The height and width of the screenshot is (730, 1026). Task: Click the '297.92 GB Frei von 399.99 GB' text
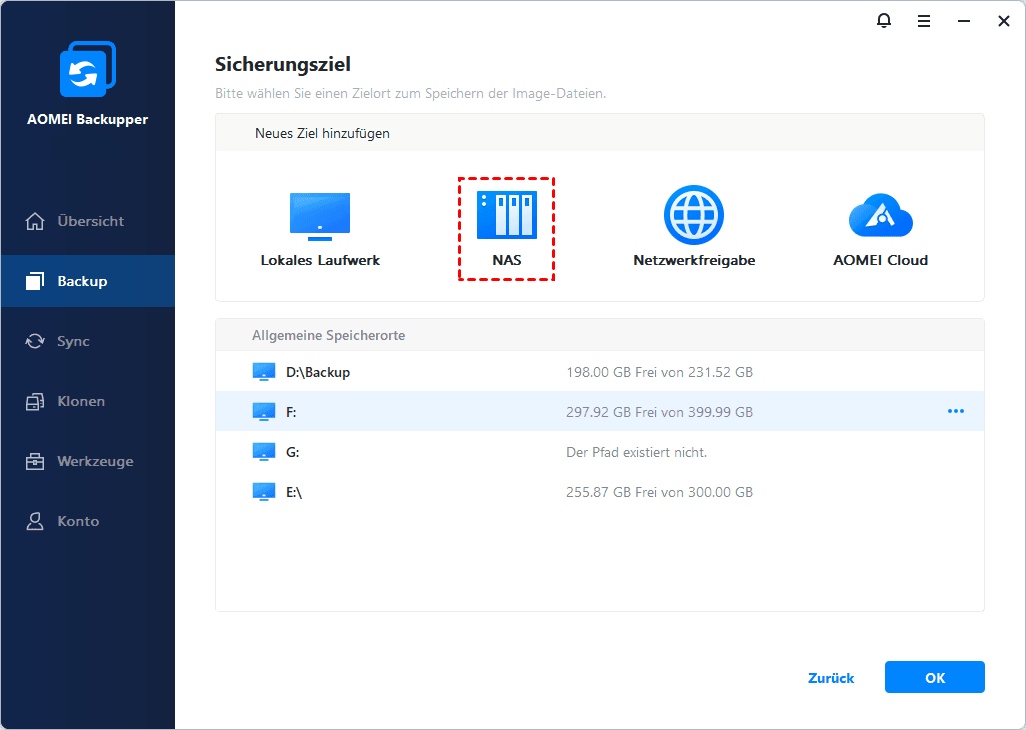click(x=660, y=412)
